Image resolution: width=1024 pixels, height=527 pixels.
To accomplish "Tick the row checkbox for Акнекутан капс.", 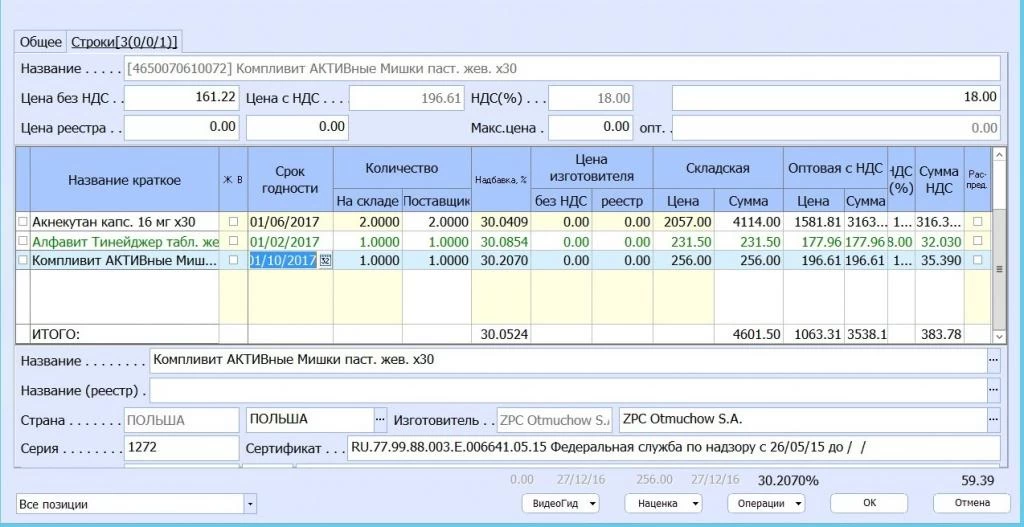I will pos(23,222).
